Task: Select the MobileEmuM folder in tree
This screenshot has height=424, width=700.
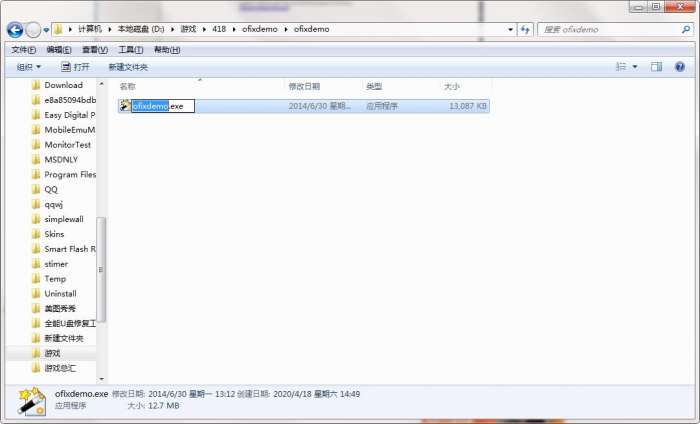Action: [63, 130]
